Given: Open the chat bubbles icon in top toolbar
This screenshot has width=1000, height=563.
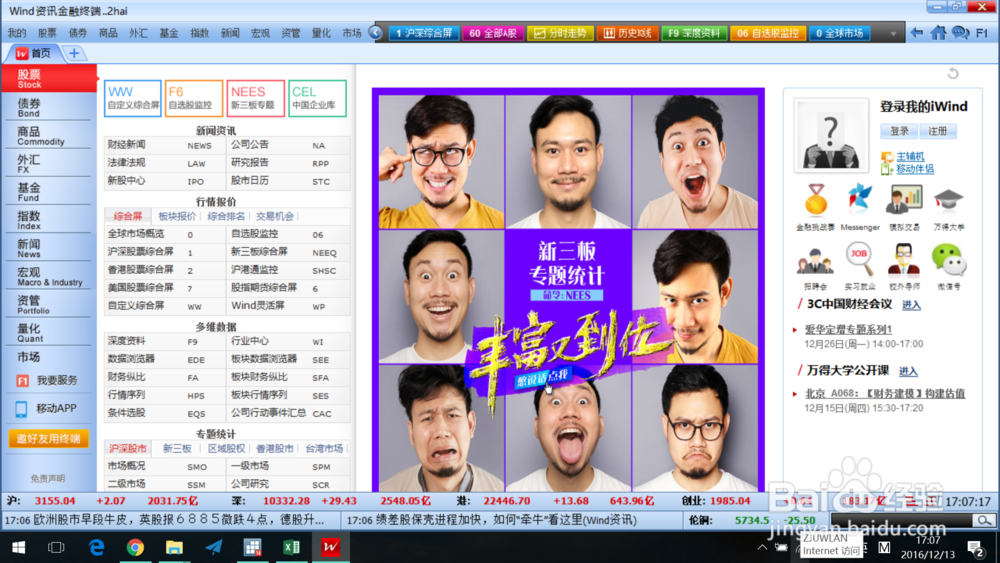Looking at the screenshot, I should [x=960, y=33].
